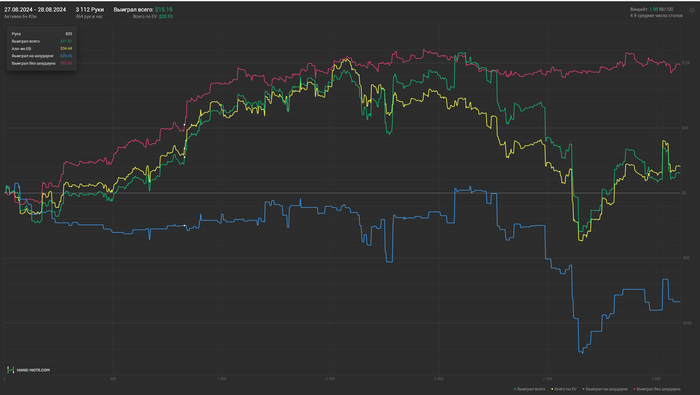Image resolution: width=700 pixels, height=395 pixels.
Task: Click the date range 27.08.2024 - 28.08.2024
Action: click(35, 9)
